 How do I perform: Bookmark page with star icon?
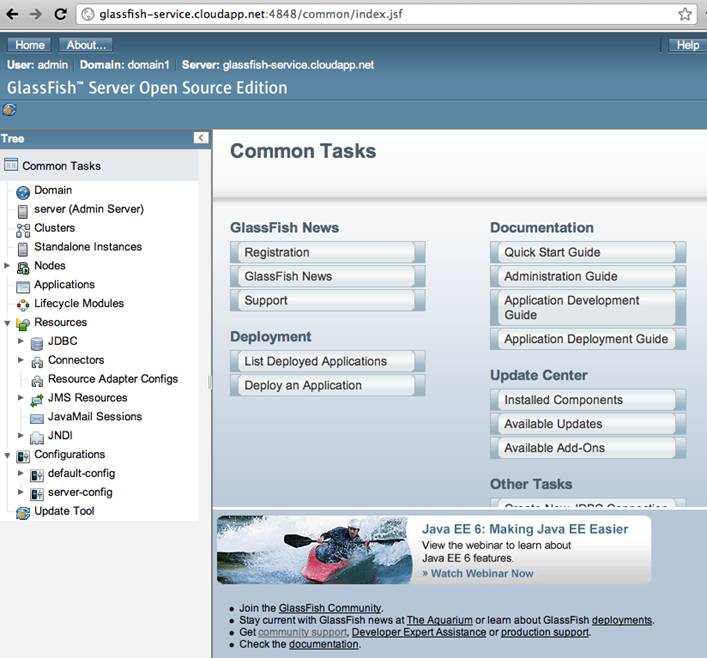685,14
